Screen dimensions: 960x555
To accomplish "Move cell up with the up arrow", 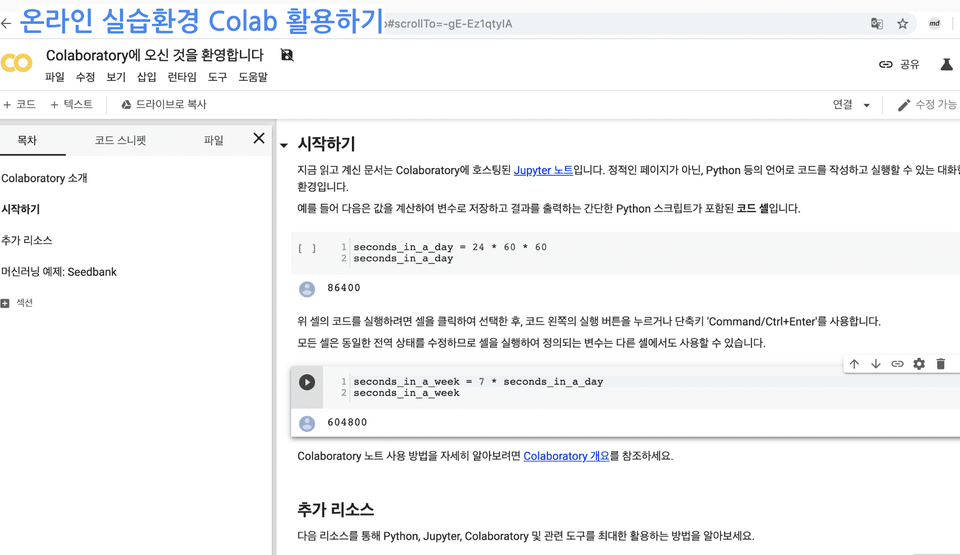I will (854, 364).
